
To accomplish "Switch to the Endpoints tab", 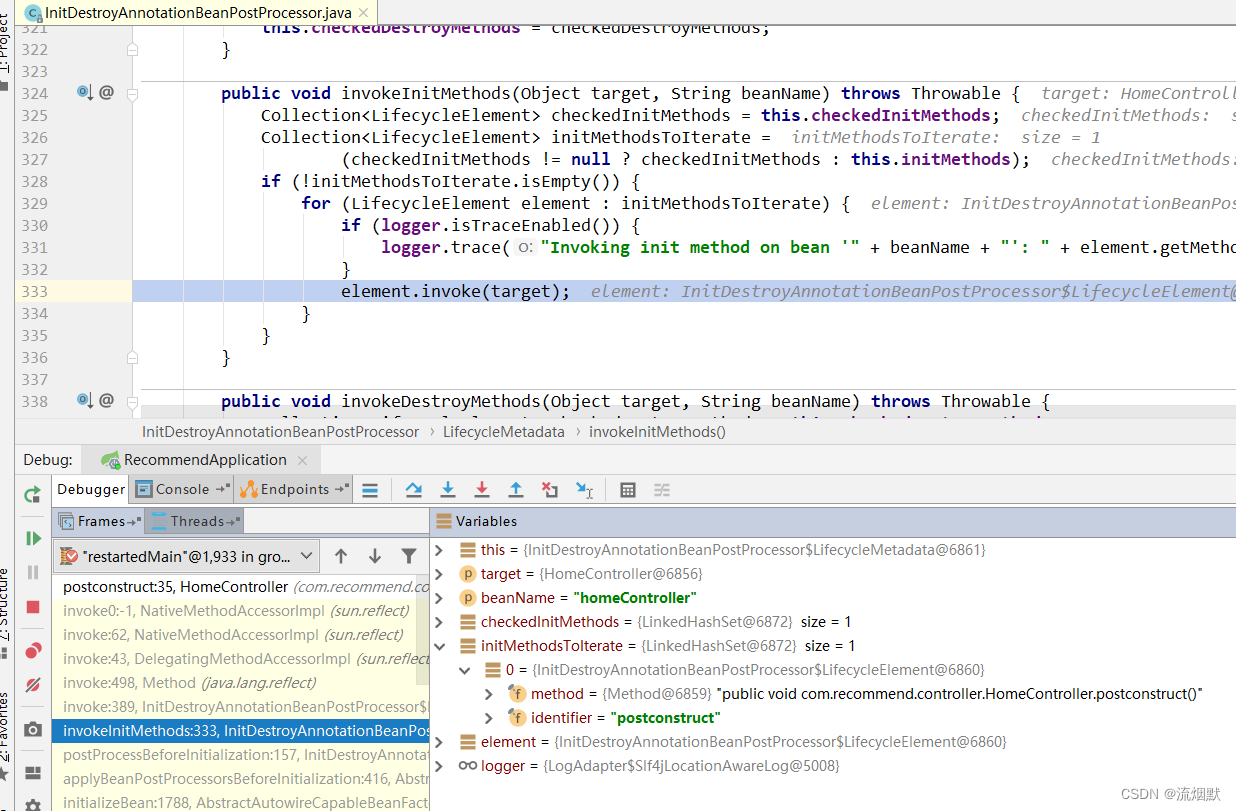I will 294,489.
